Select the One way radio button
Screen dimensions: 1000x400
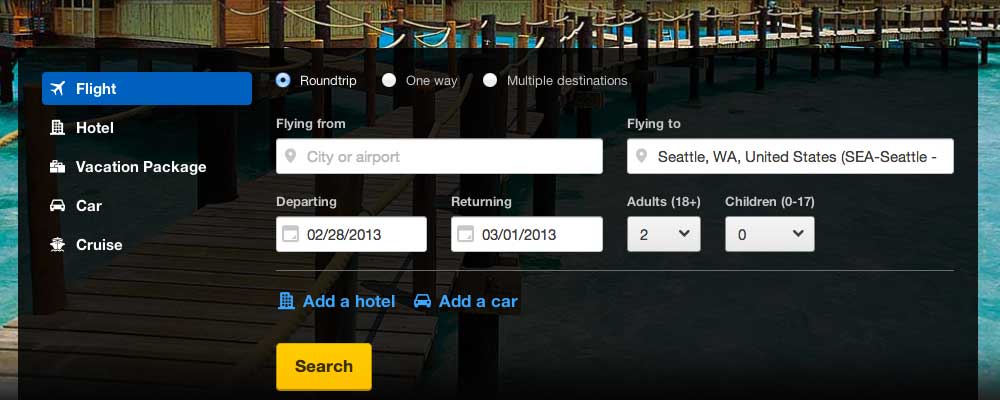click(x=389, y=80)
